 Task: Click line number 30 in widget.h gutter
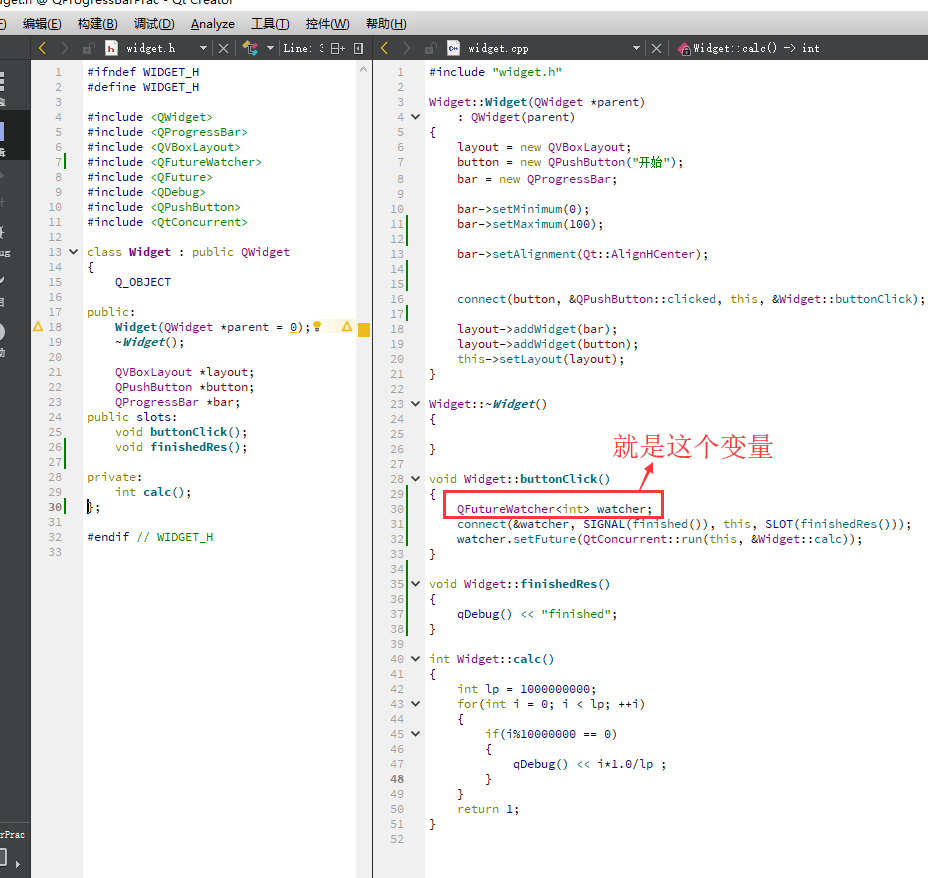pyautogui.click(x=55, y=507)
